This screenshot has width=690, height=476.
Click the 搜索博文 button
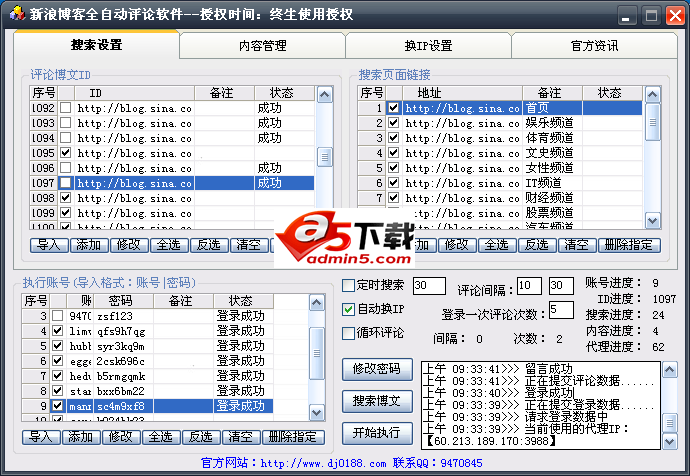tap(378, 401)
